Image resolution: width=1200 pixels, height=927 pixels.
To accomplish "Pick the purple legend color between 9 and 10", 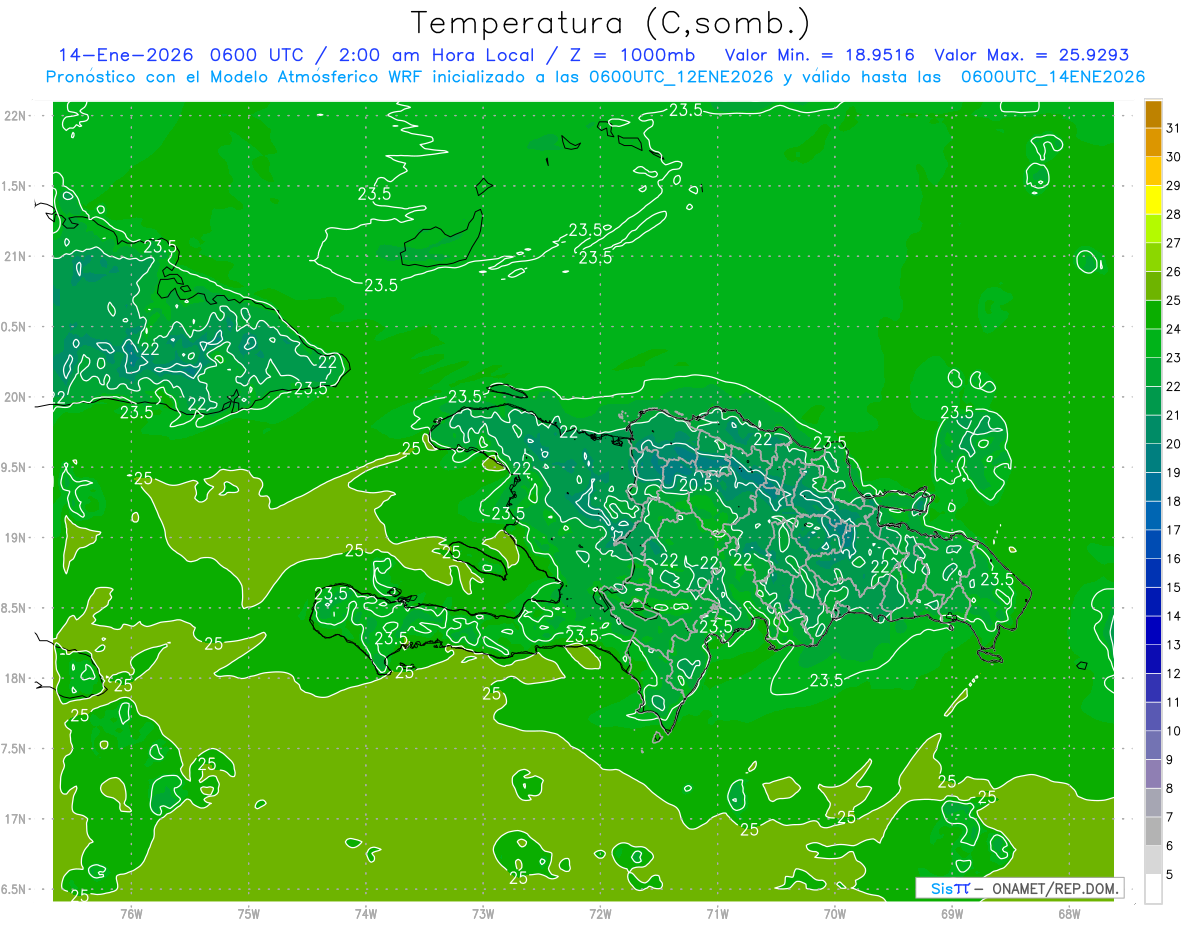I will pyautogui.click(x=1153, y=746).
